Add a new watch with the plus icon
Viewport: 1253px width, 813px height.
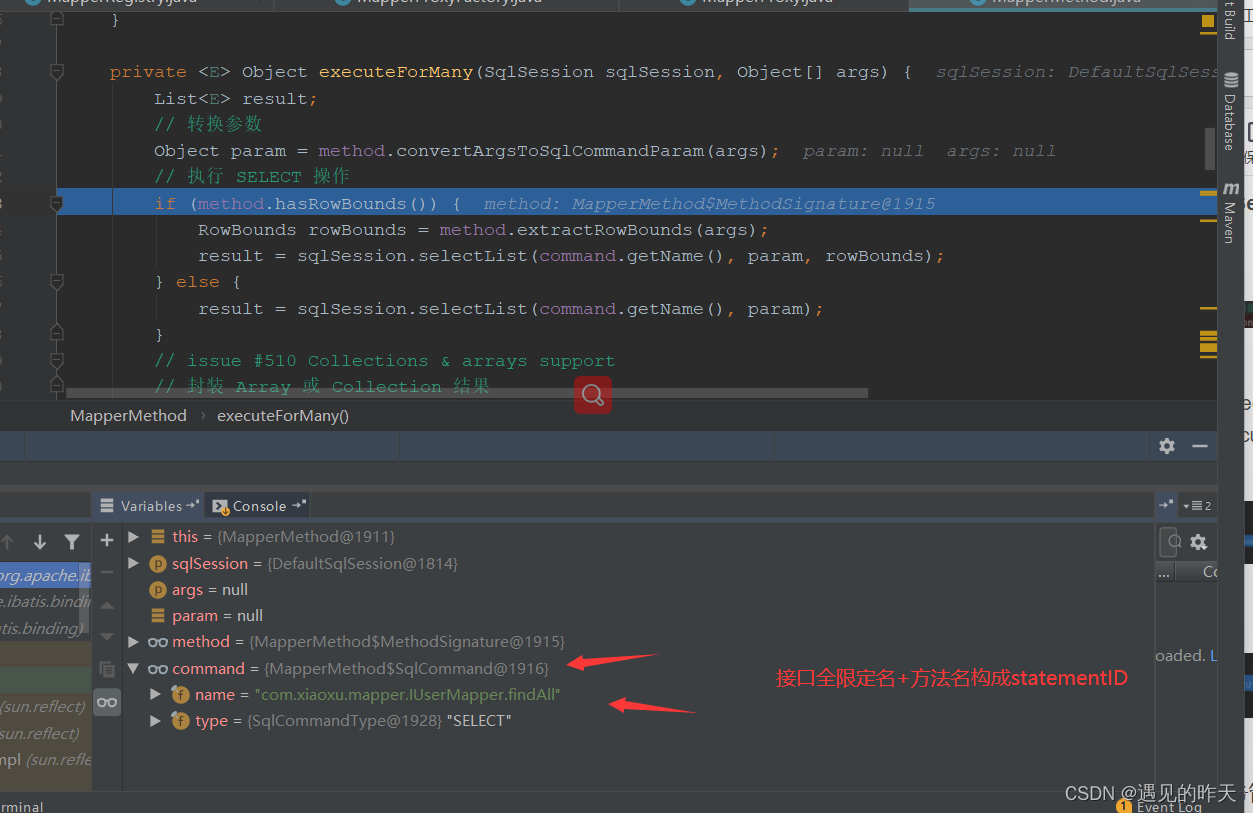[x=107, y=540]
